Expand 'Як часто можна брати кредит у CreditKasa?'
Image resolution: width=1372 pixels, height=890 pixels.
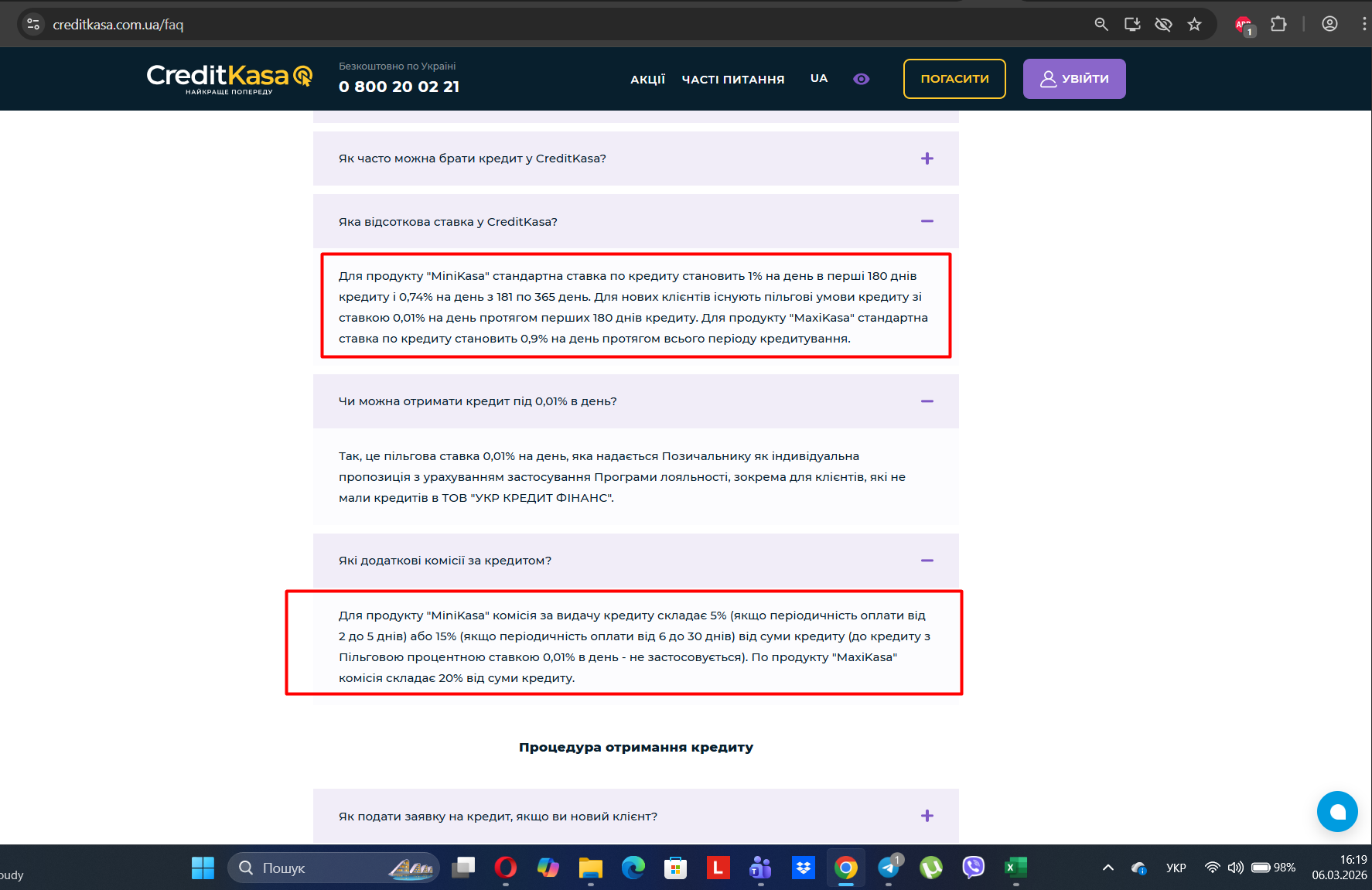click(636, 159)
